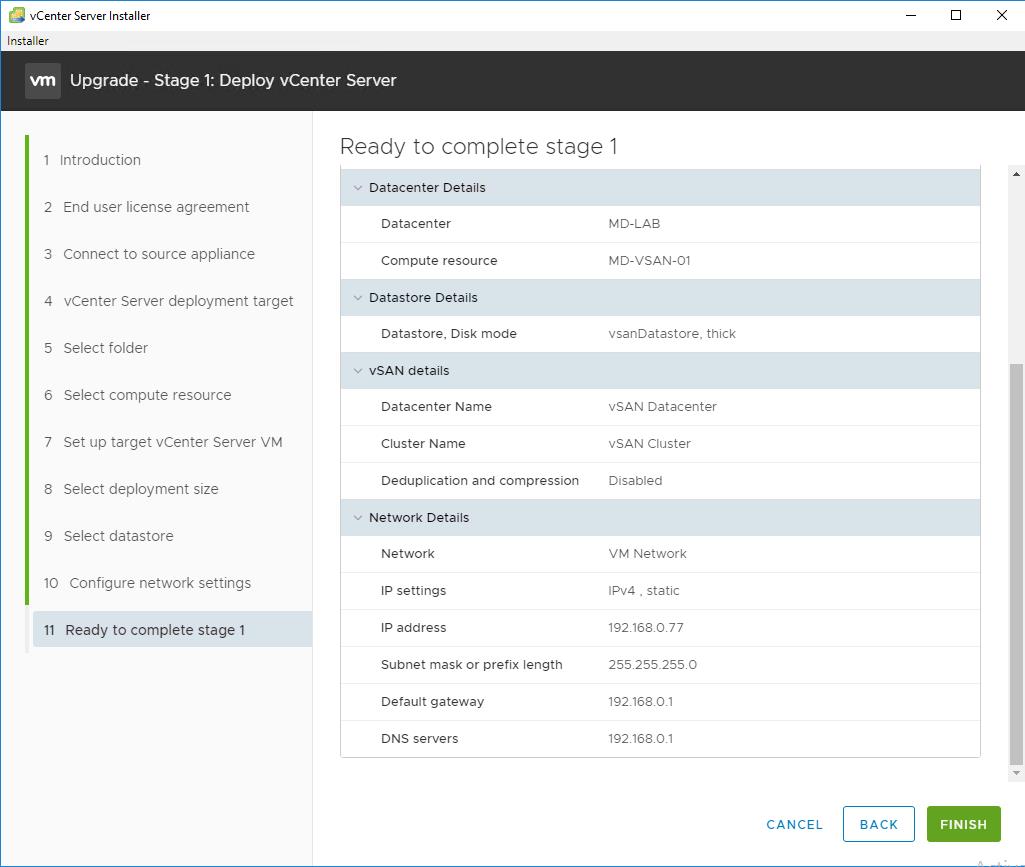The width and height of the screenshot is (1025, 867).
Task: Maximize the installer window
Action: point(956,15)
